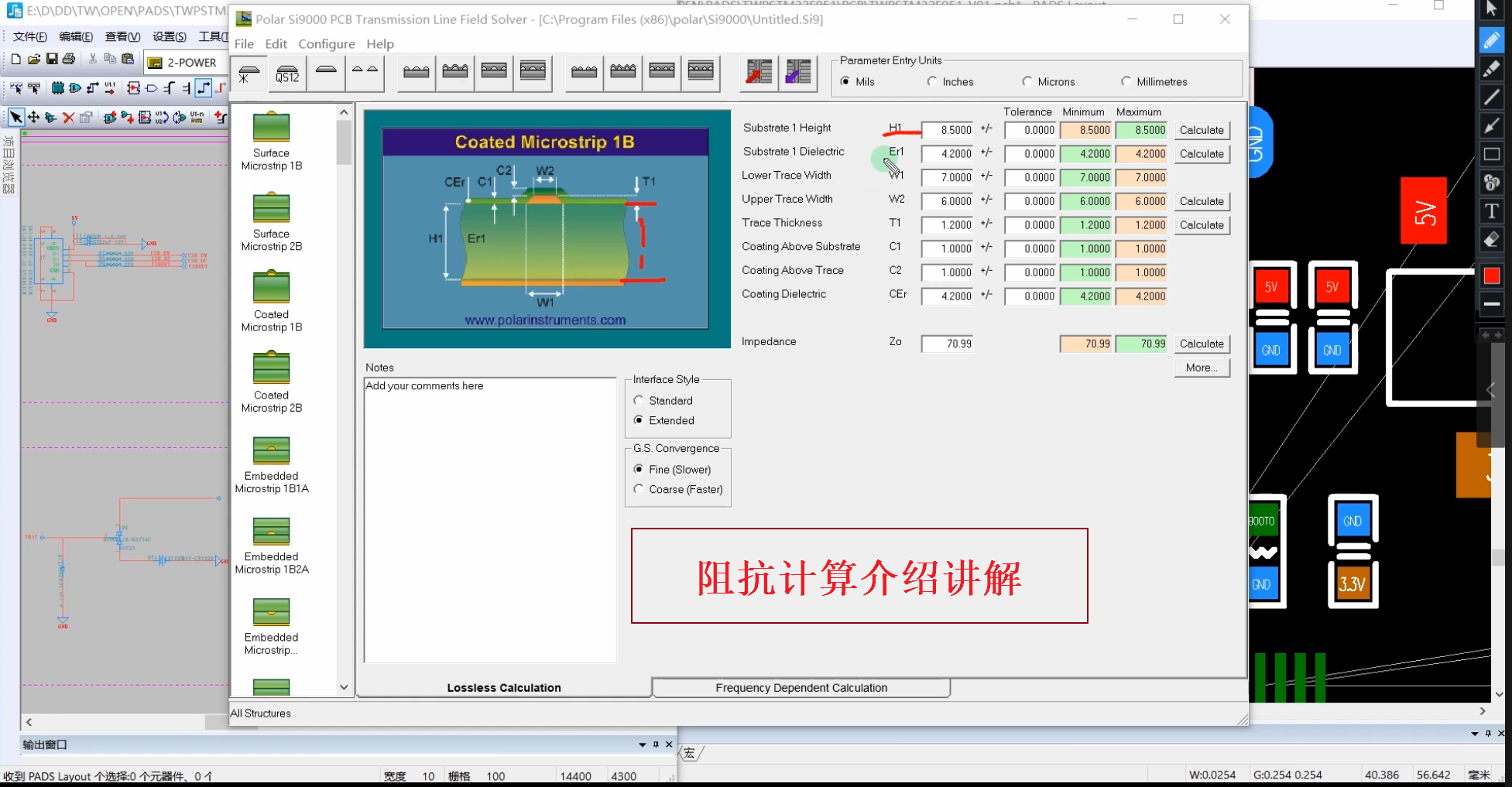
Task: Click the first single-ended structure toolbar icon
Action: [249, 74]
